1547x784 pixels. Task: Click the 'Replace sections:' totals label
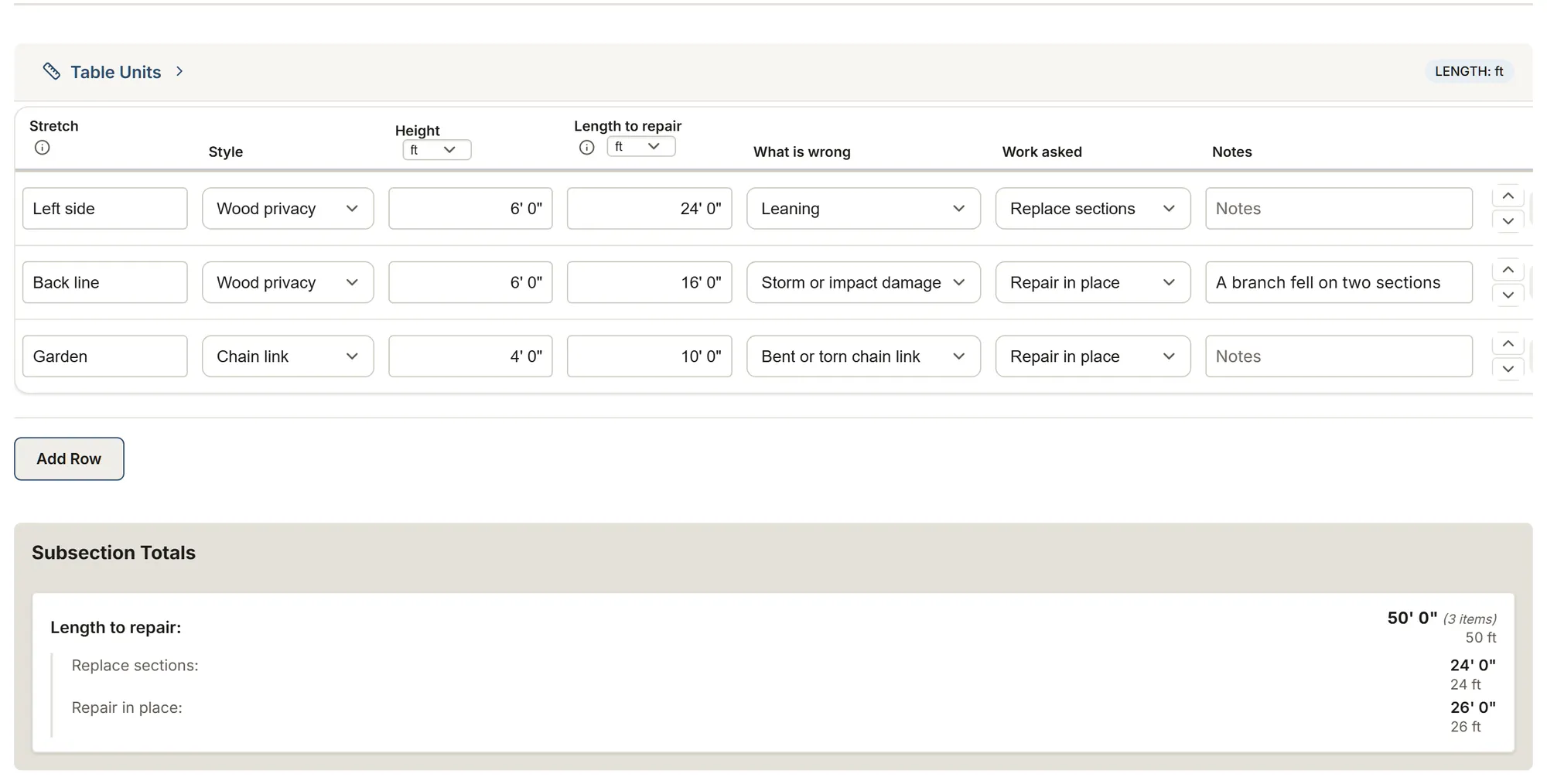click(135, 666)
